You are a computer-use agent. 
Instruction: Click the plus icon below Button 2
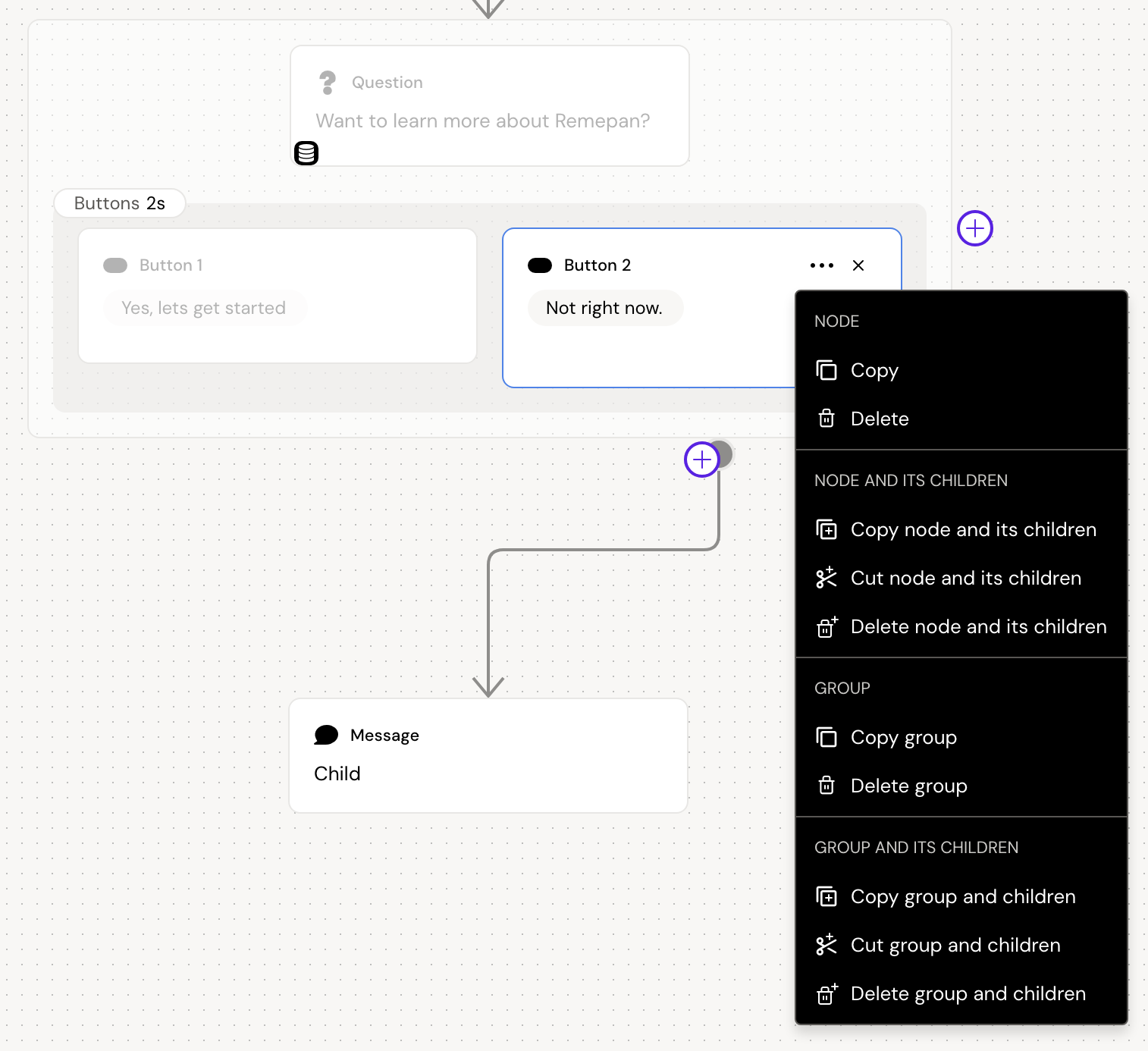click(x=702, y=460)
